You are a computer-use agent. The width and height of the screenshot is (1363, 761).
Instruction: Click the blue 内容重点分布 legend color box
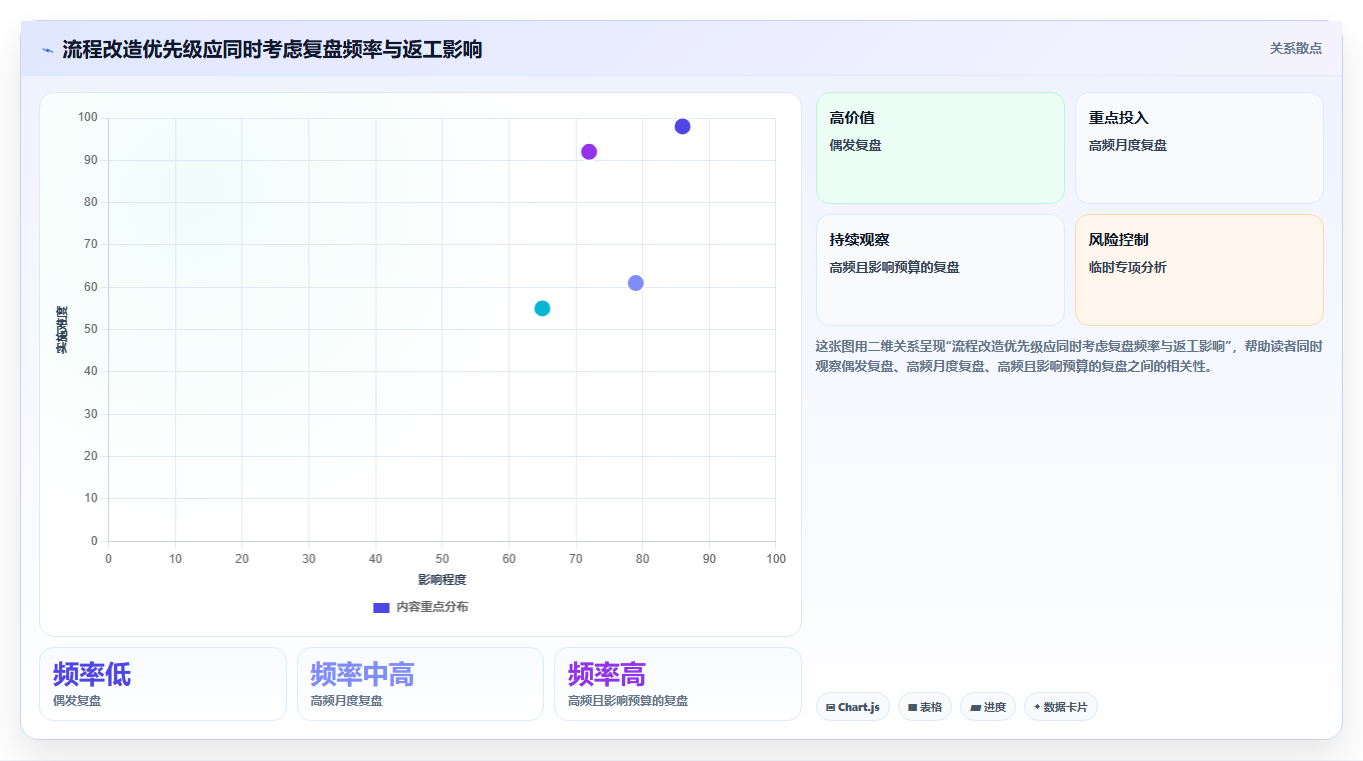[x=381, y=607]
